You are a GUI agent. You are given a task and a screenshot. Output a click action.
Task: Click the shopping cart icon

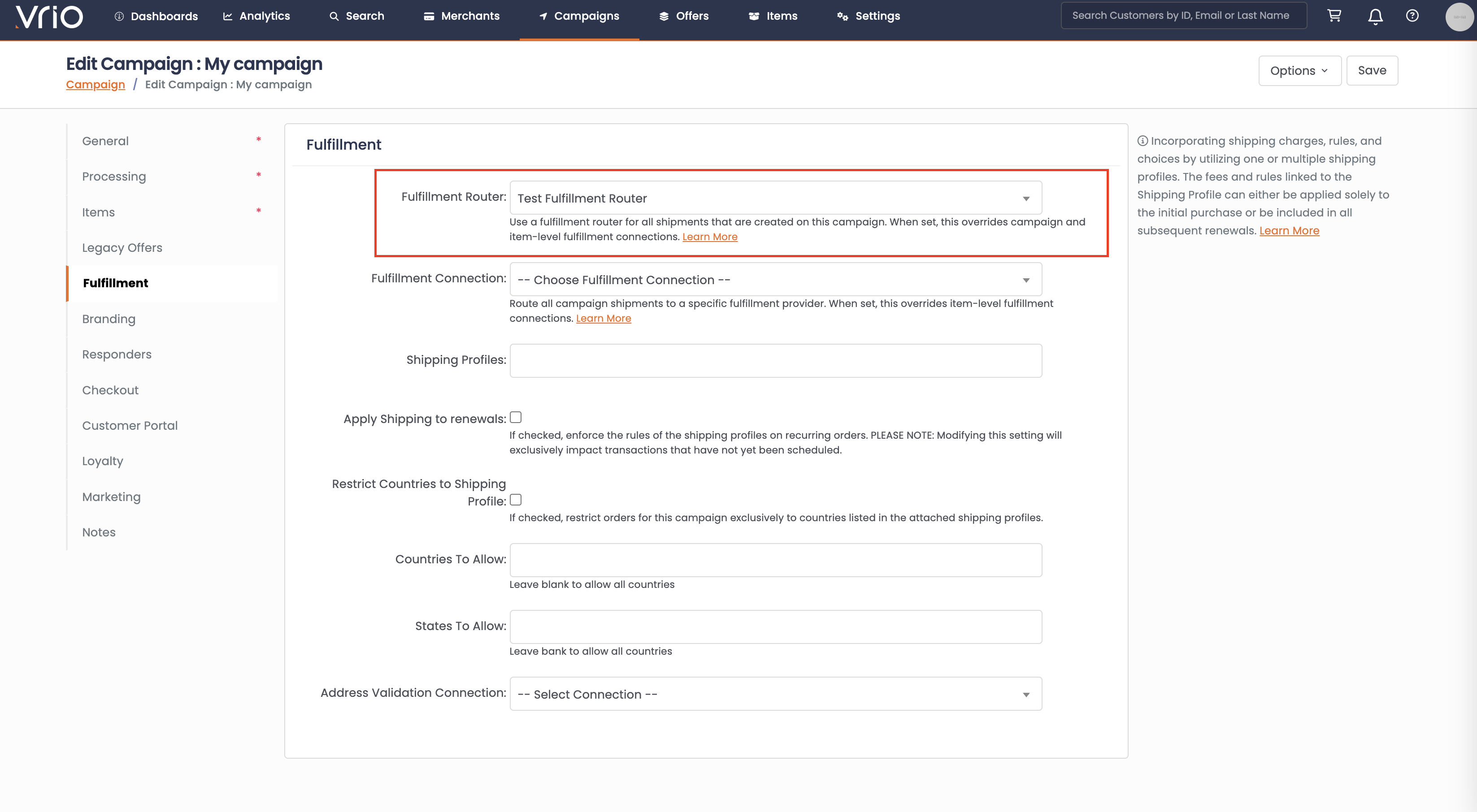[1334, 16]
